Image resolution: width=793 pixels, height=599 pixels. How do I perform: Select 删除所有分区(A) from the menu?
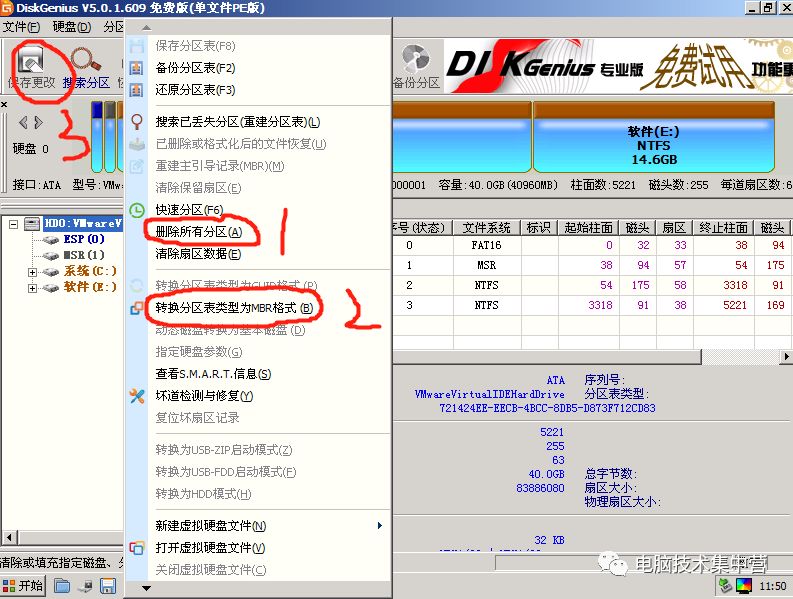click(x=199, y=231)
